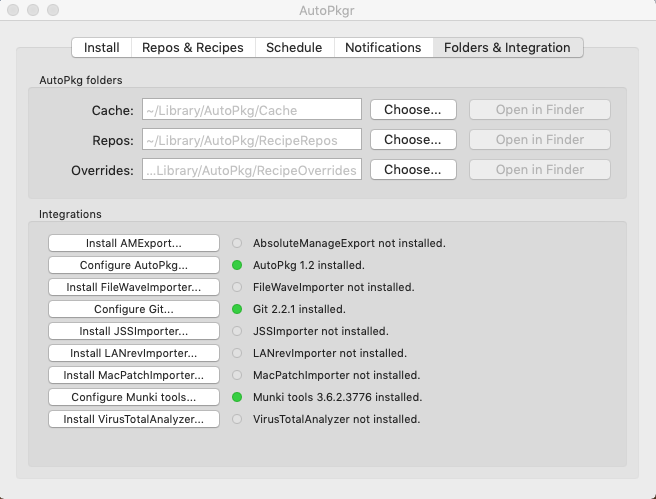
Task: Go to the Schedule tab
Action: click(x=294, y=48)
